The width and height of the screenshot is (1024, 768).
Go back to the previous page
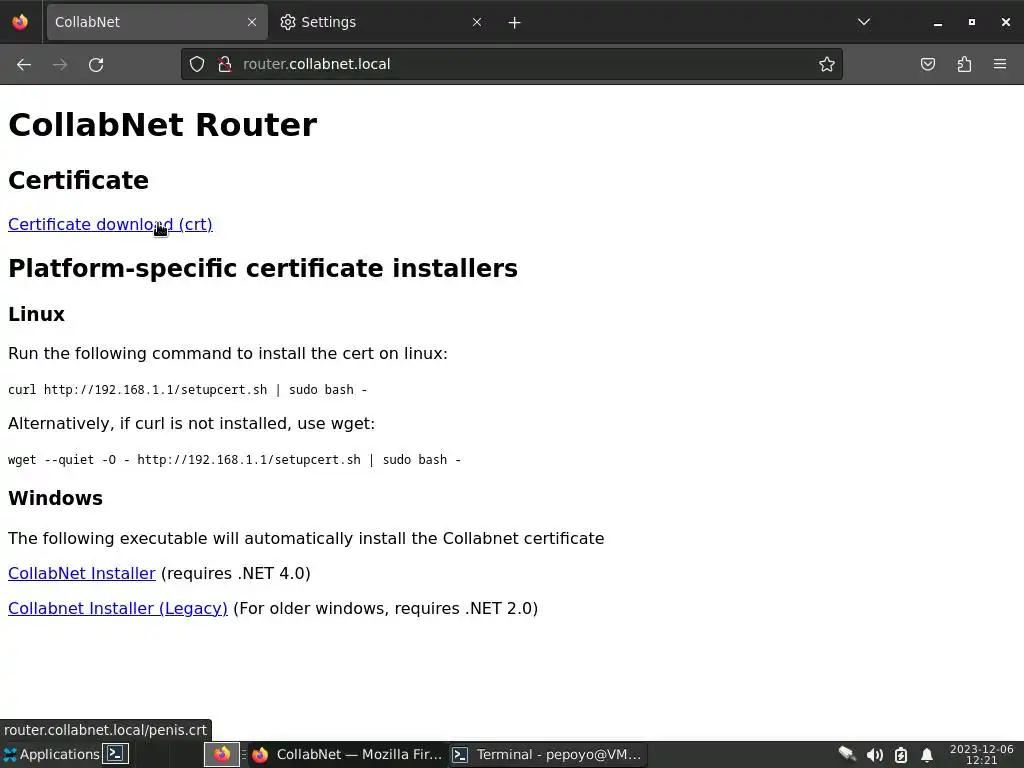click(x=24, y=65)
